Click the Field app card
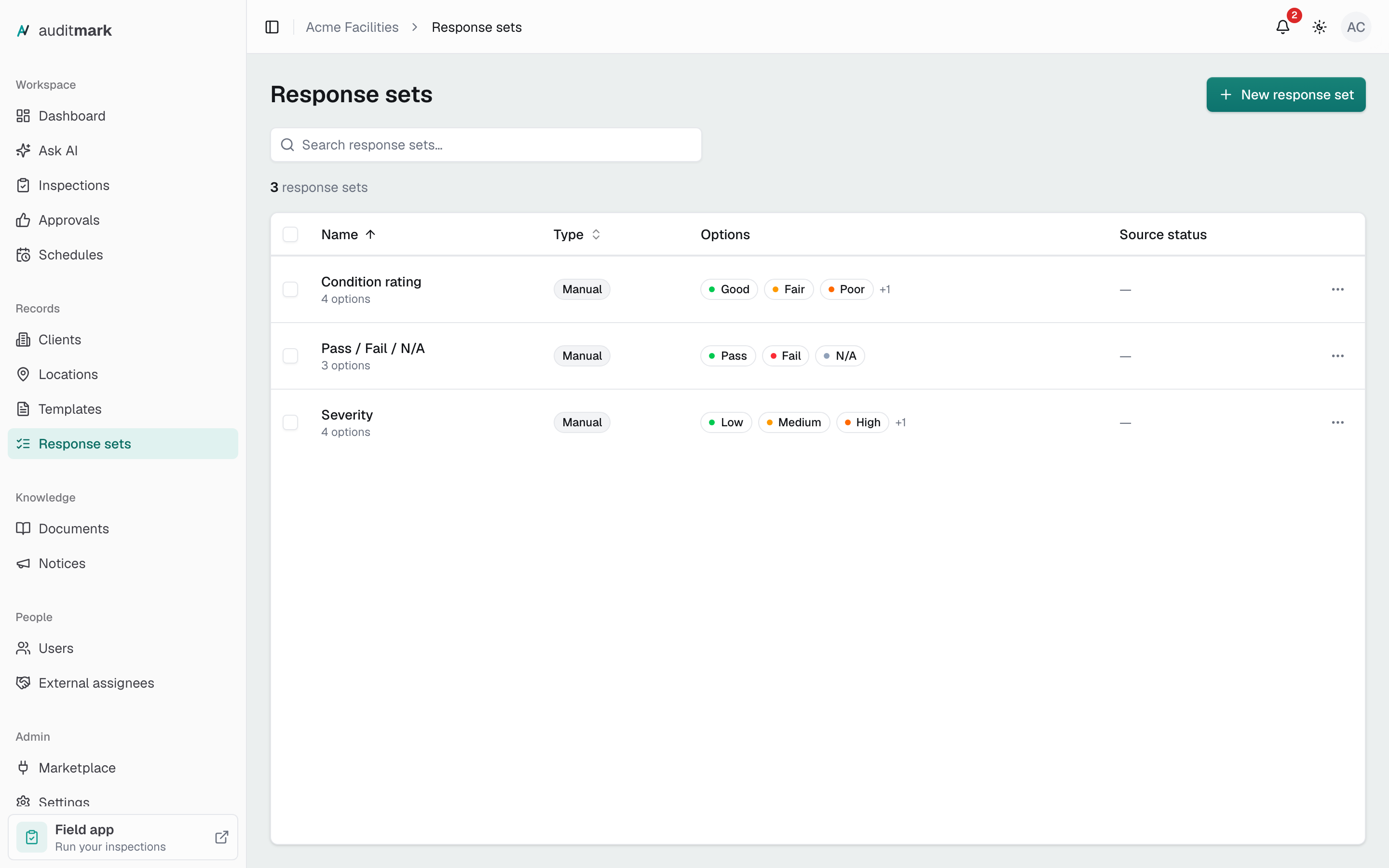 [123, 837]
